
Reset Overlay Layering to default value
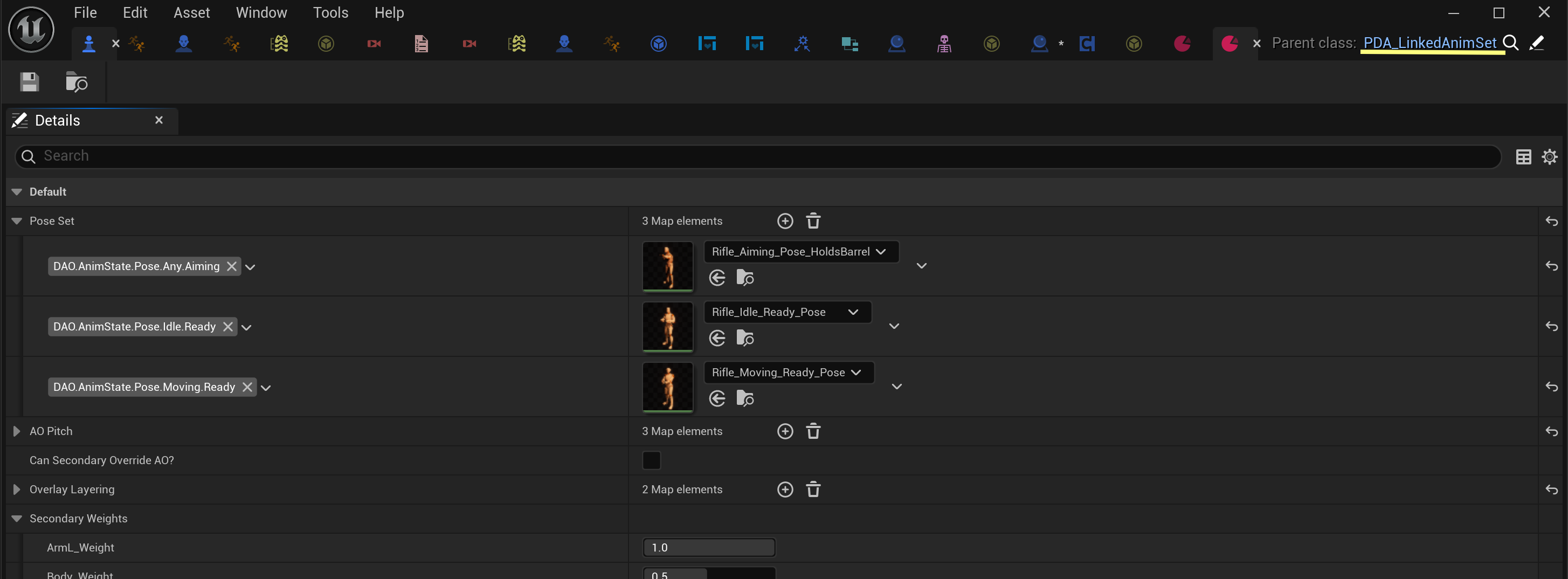pos(1551,490)
